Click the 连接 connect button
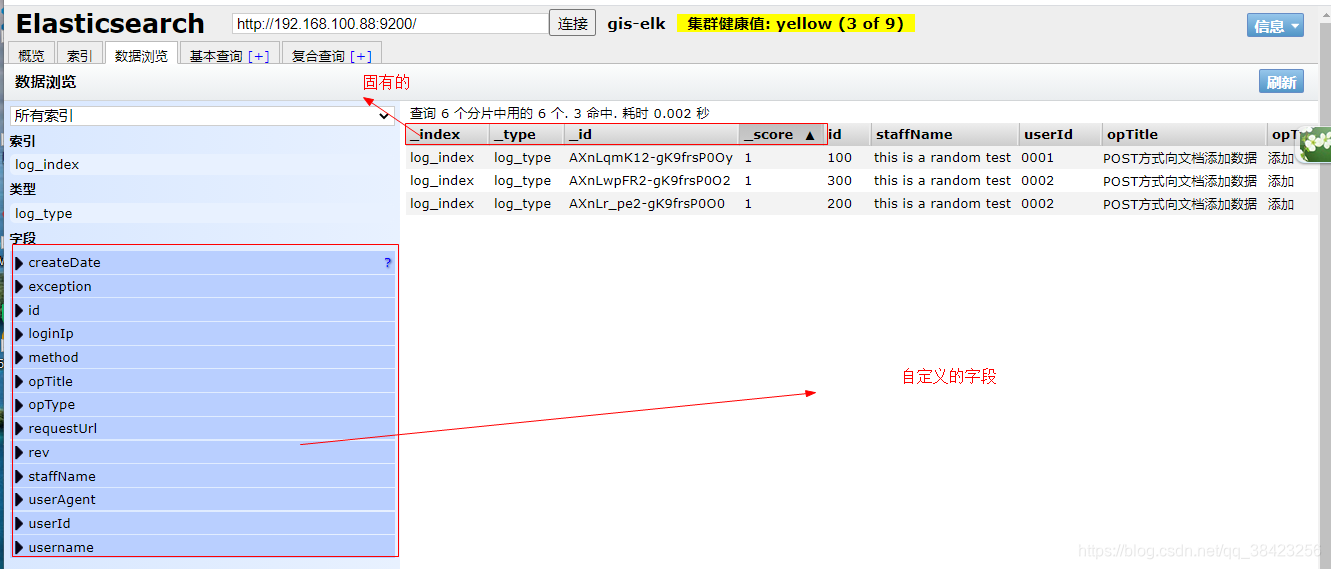1331x569 pixels. tap(573, 24)
